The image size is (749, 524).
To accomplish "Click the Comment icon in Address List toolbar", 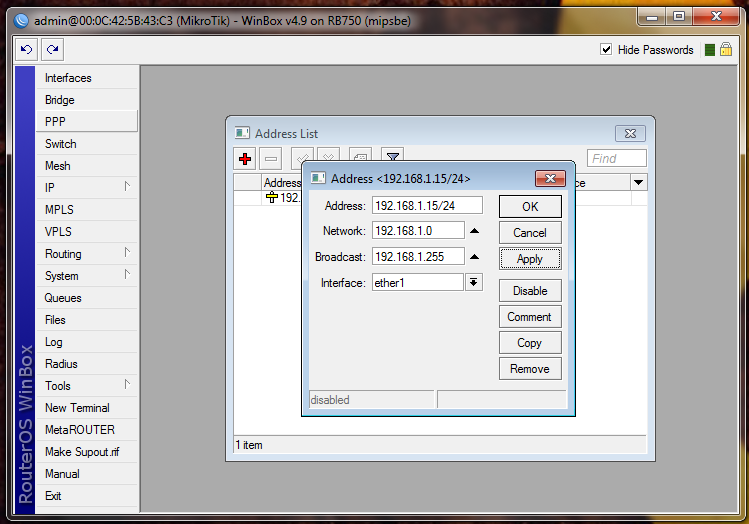I will (361, 155).
